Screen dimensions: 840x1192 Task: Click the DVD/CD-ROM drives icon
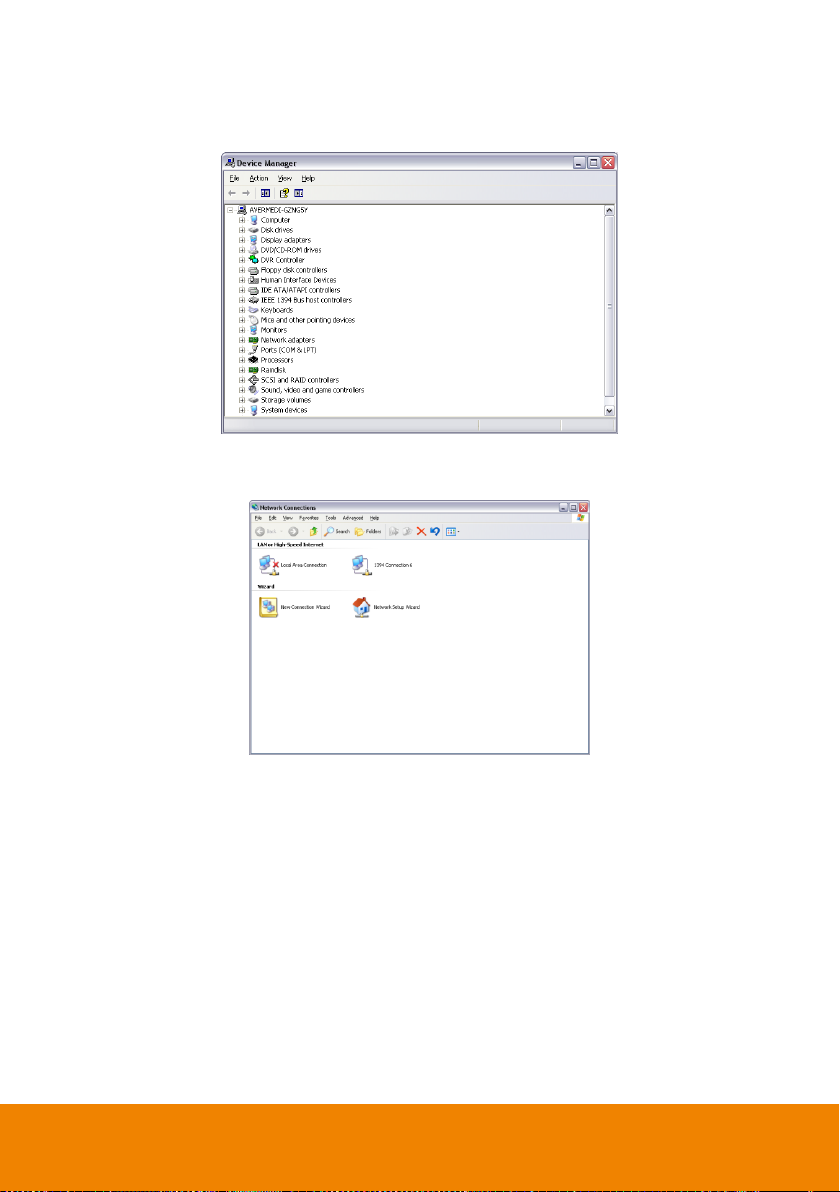tap(254, 249)
